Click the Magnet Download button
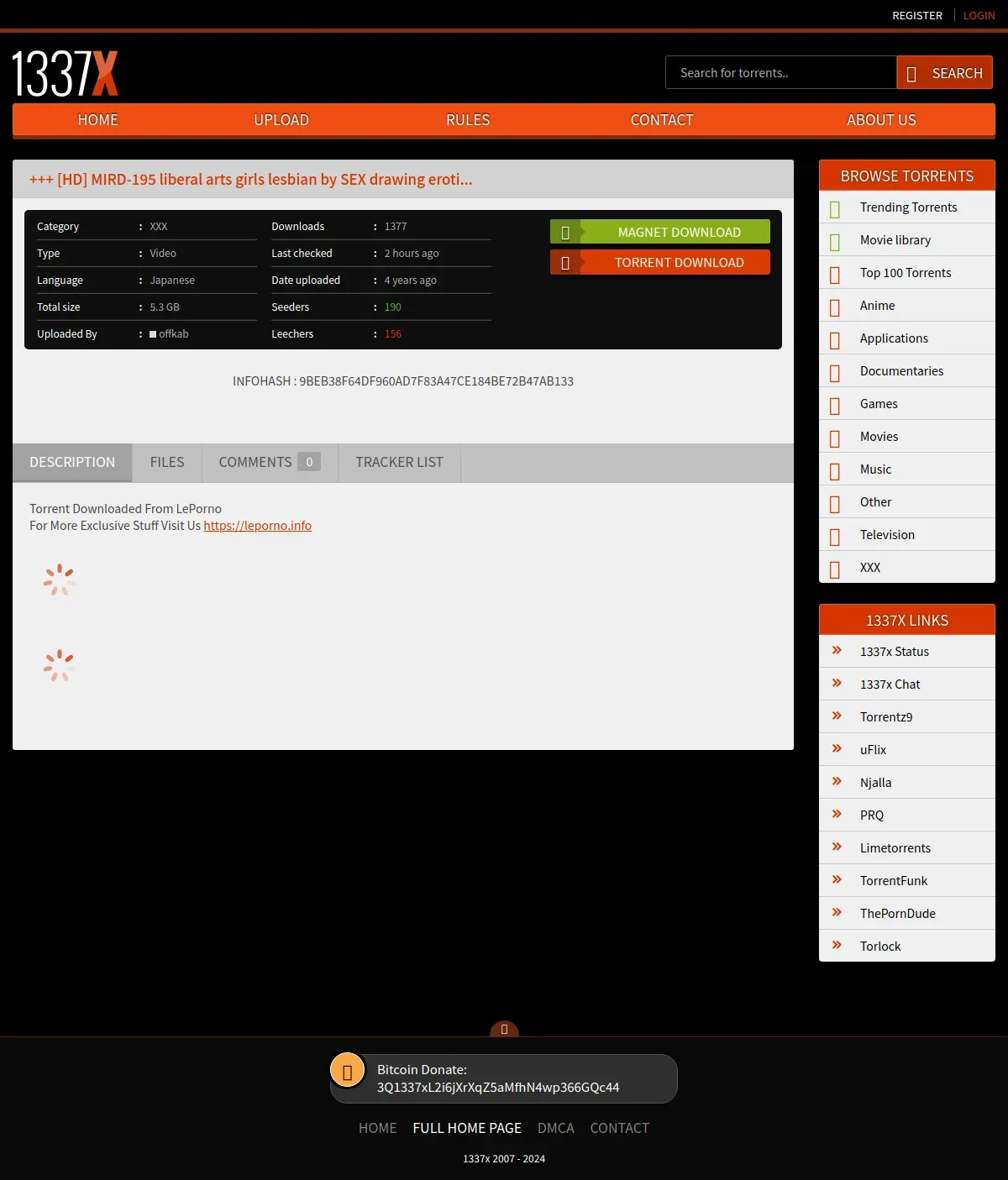 point(660,232)
